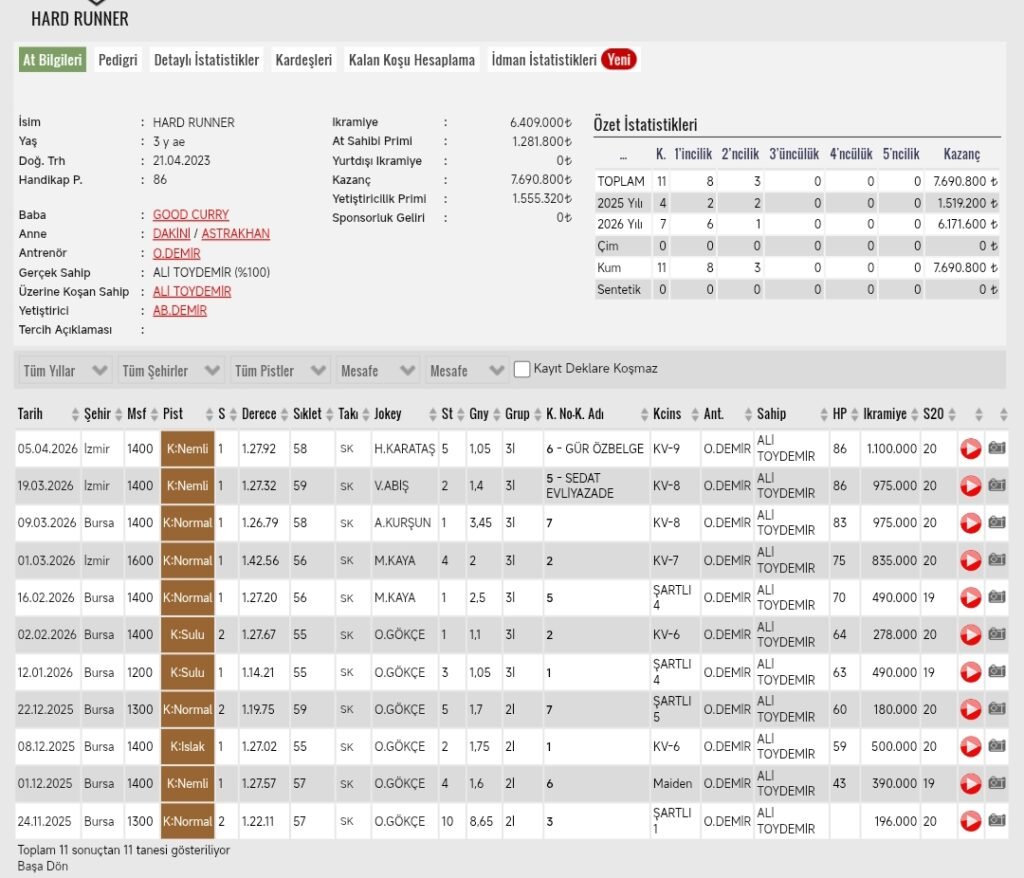Viewport: 1024px width, 878px height.
Task: Open the Detaylı İstatistikler tab
Action: (x=206, y=60)
